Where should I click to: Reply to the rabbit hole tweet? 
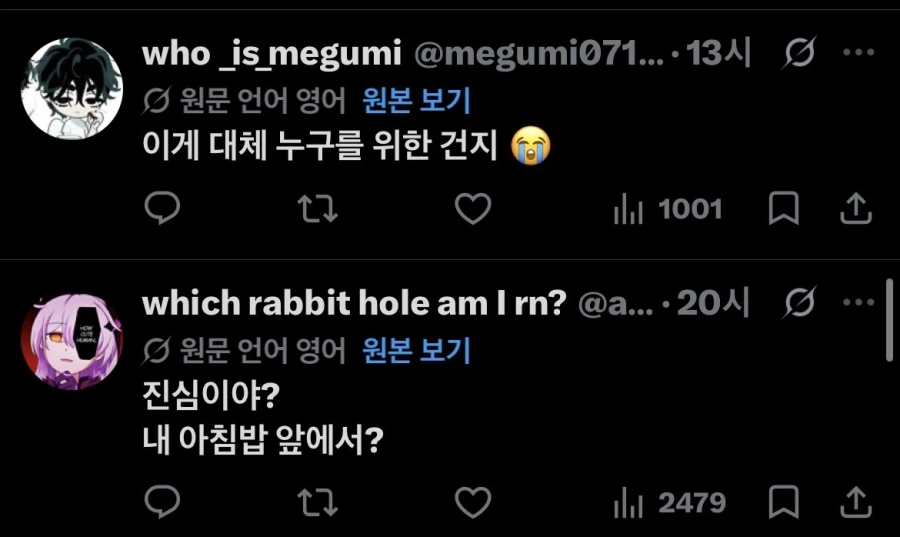point(162,502)
